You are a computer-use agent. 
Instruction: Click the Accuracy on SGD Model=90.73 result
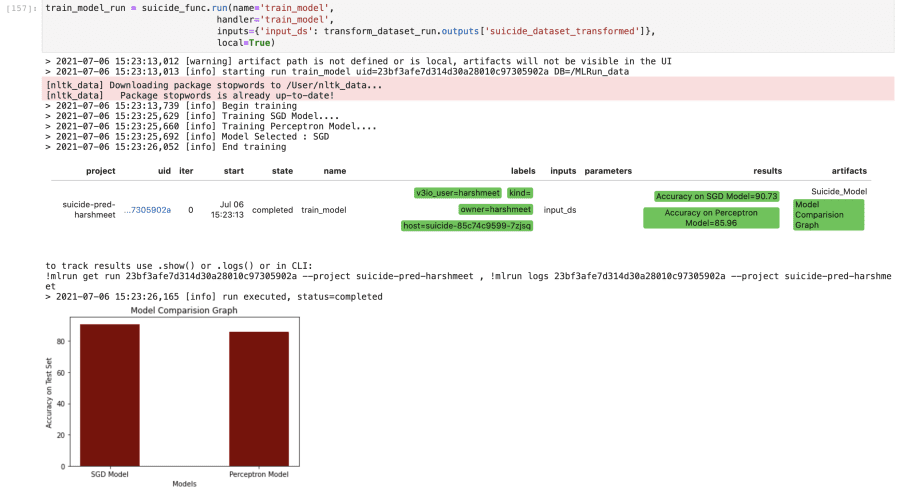[716, 196]
